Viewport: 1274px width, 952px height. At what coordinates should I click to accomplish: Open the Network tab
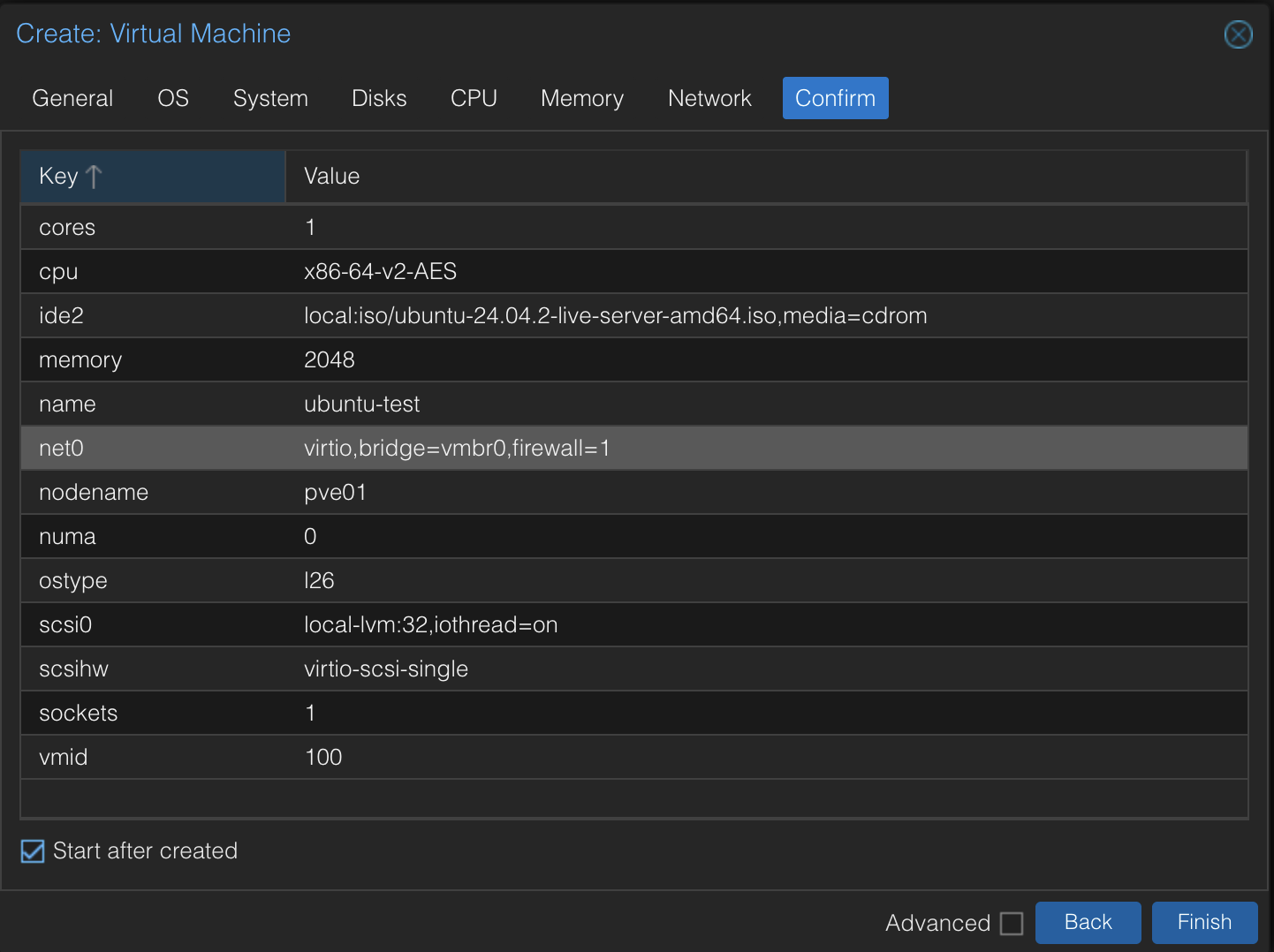(x=709, y=98)
